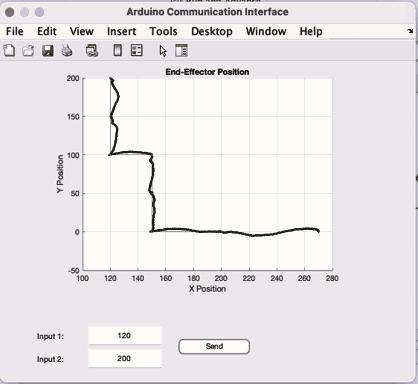Image resolution: width=418 pixels, height=384 pixels.
Task: Click the x-axis tick label 200
Action: point(221,278)
